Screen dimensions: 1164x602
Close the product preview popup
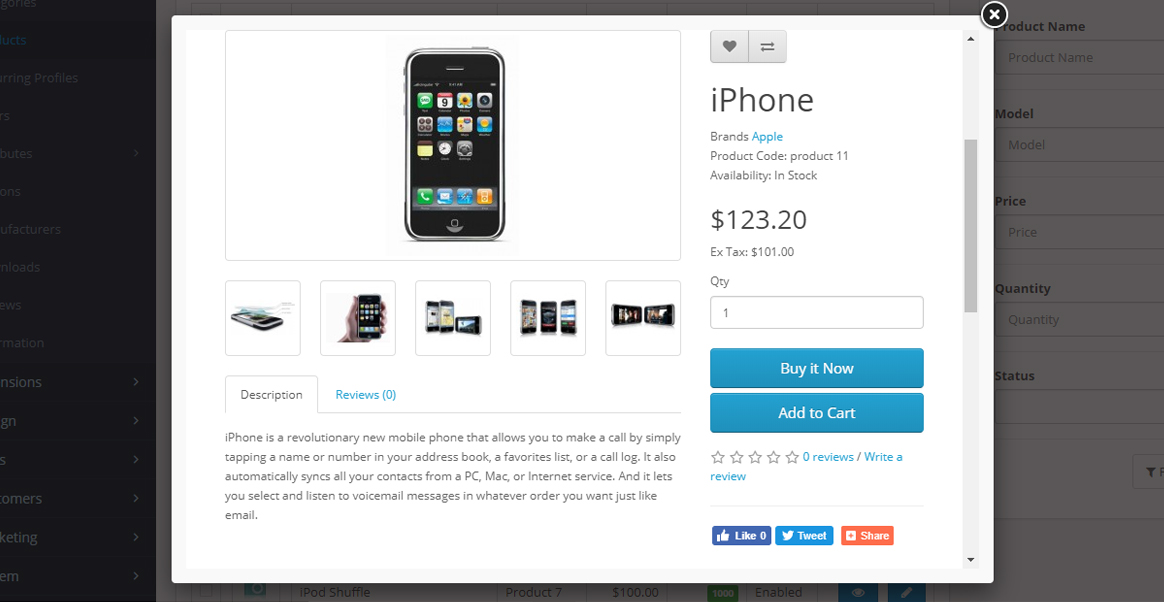(x=994, y=14)
